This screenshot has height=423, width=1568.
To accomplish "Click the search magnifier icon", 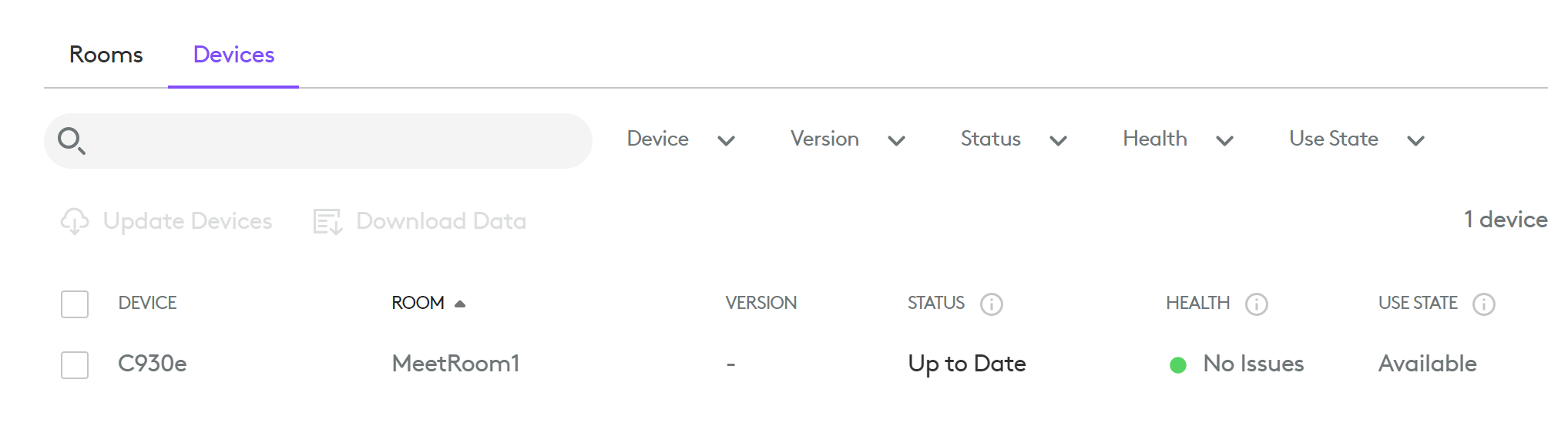I will click(x=72, y=140).
